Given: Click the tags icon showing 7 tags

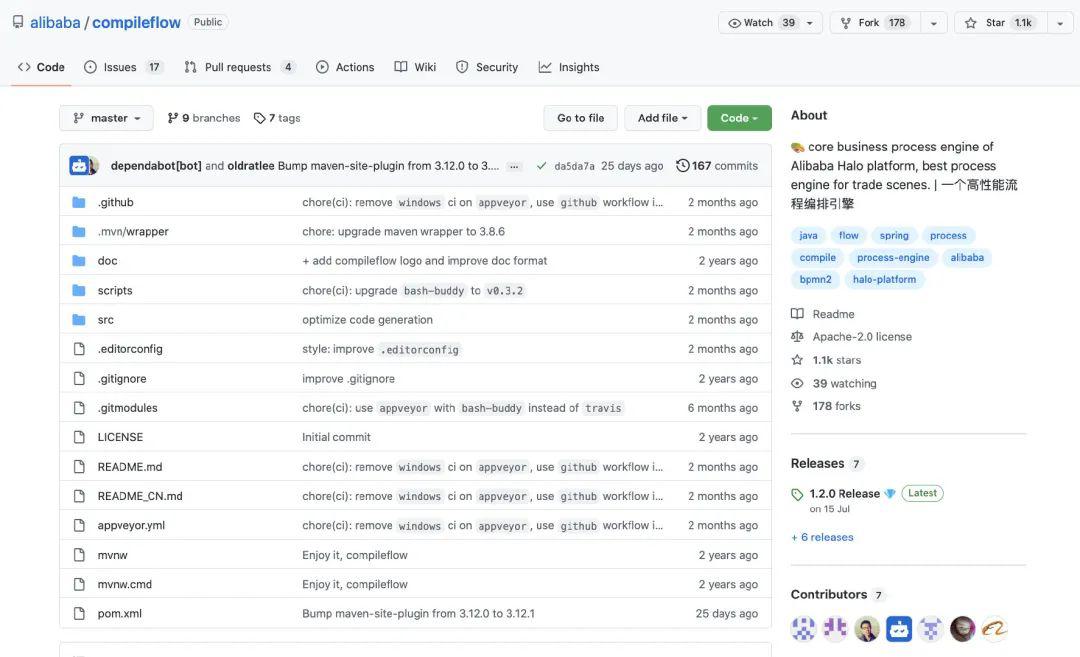Looking at the screenshot, I should (260, 118).
